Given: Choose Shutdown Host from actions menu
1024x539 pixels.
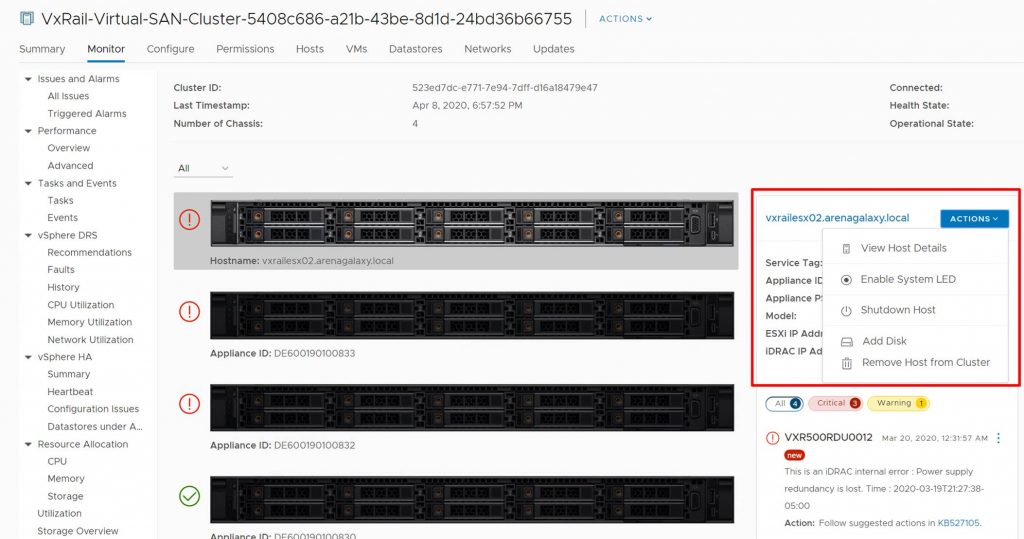Looking at the screenshot, I should tap(916, 310).
